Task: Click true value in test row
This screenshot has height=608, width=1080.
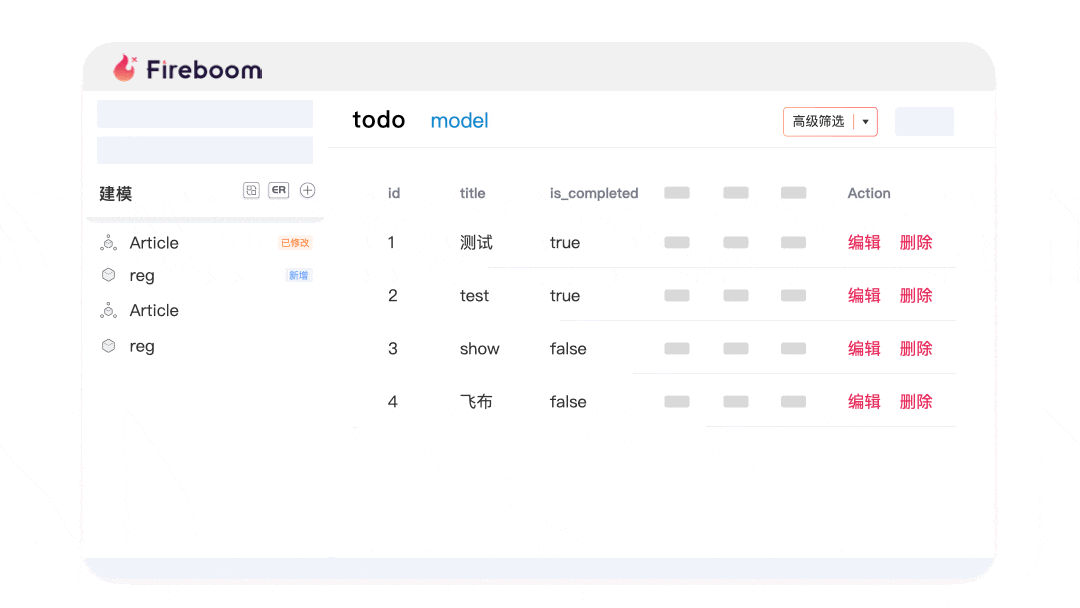Action: point(565,295)
